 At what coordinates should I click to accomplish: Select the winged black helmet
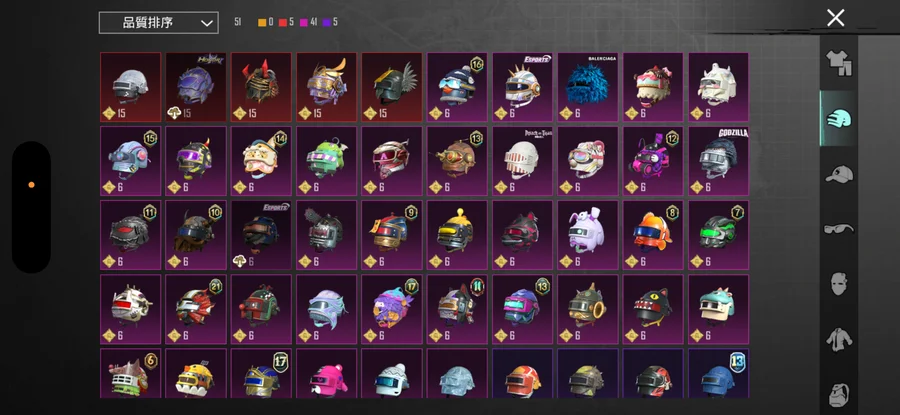[x=391, y=87]
